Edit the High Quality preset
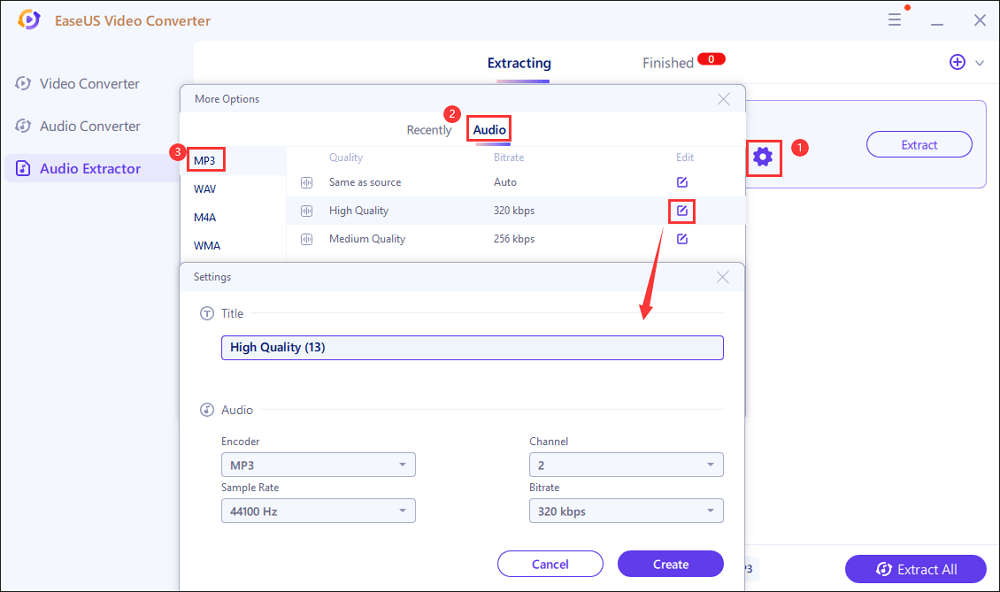The image size is (1000, 592). pyautogui.click(x=682, y=211)
